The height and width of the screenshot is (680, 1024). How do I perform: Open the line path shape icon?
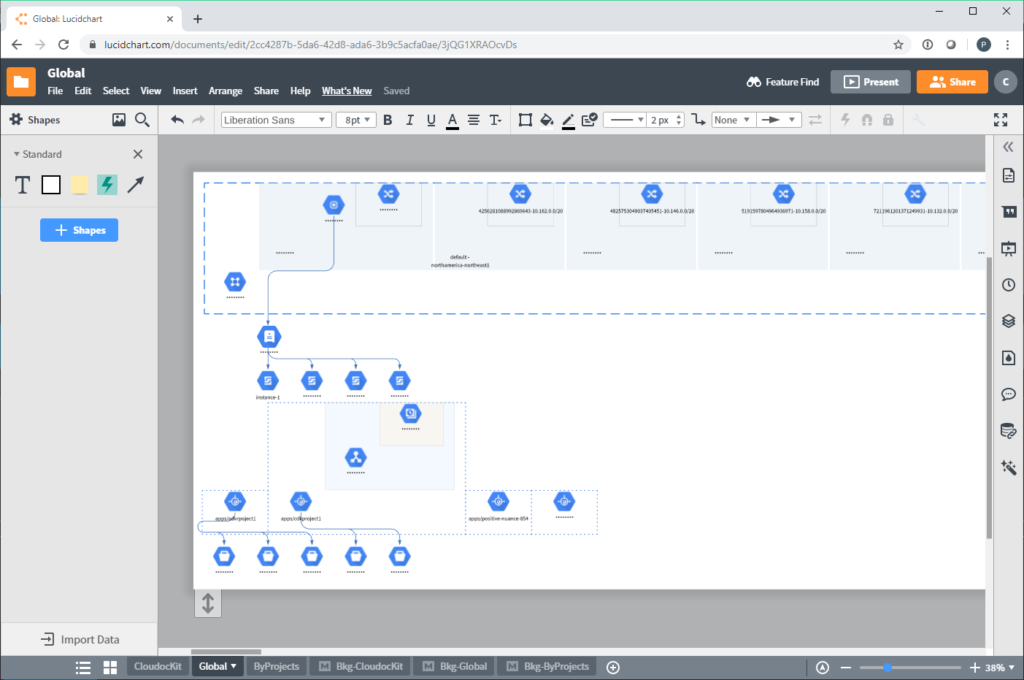click(x=699, y=120)
